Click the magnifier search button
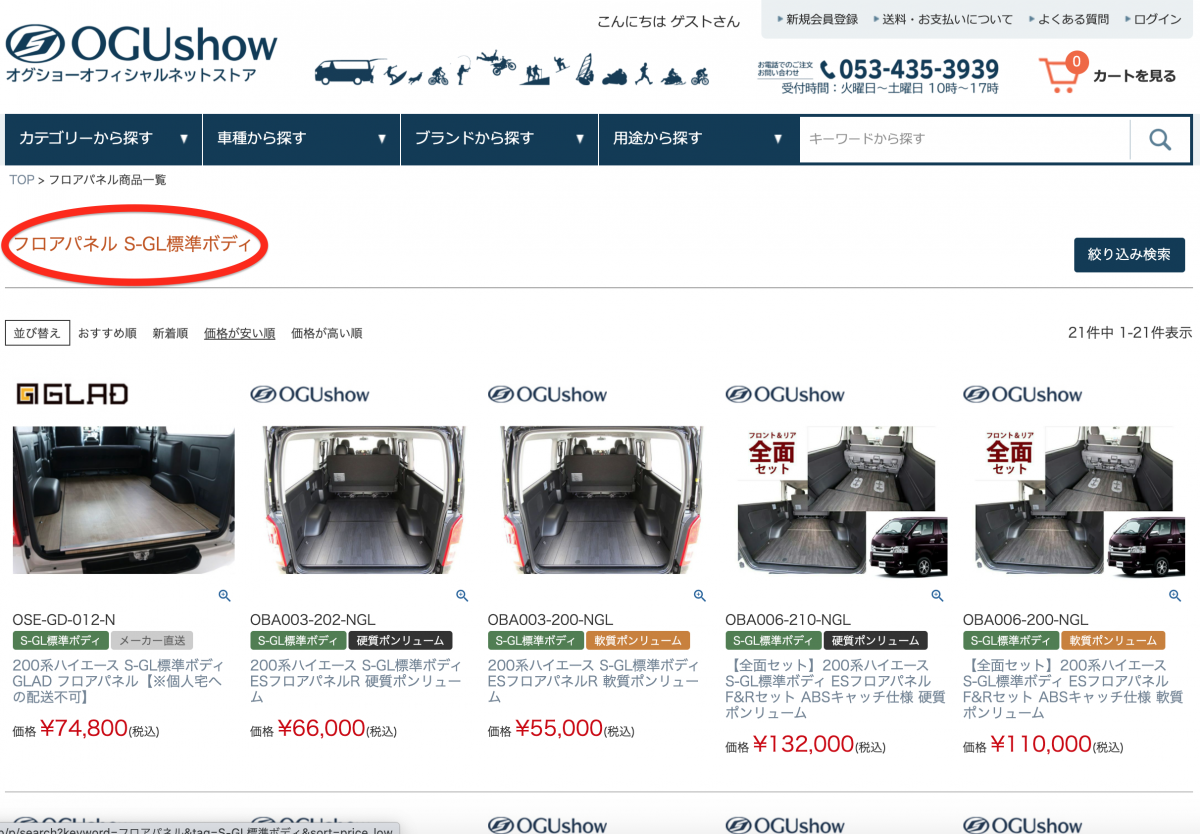The height and width of the screenshot is (834, 1200). [x=1159, y=139]
